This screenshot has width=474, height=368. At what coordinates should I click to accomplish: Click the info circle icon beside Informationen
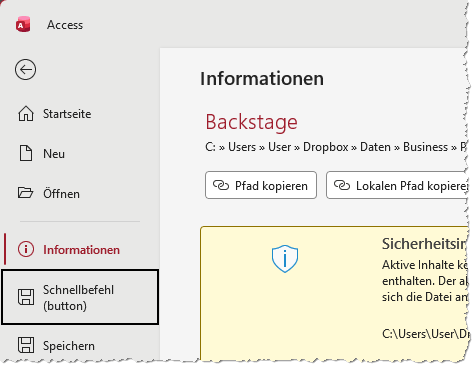26,249
